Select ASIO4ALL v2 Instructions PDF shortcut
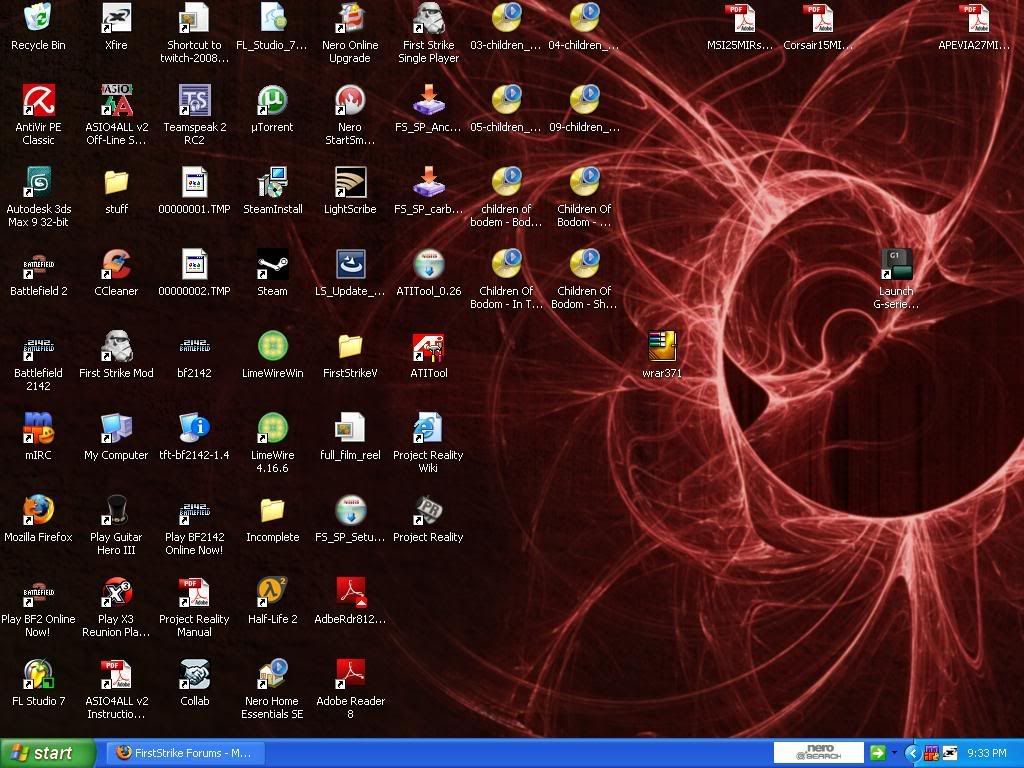 point(116,673)
